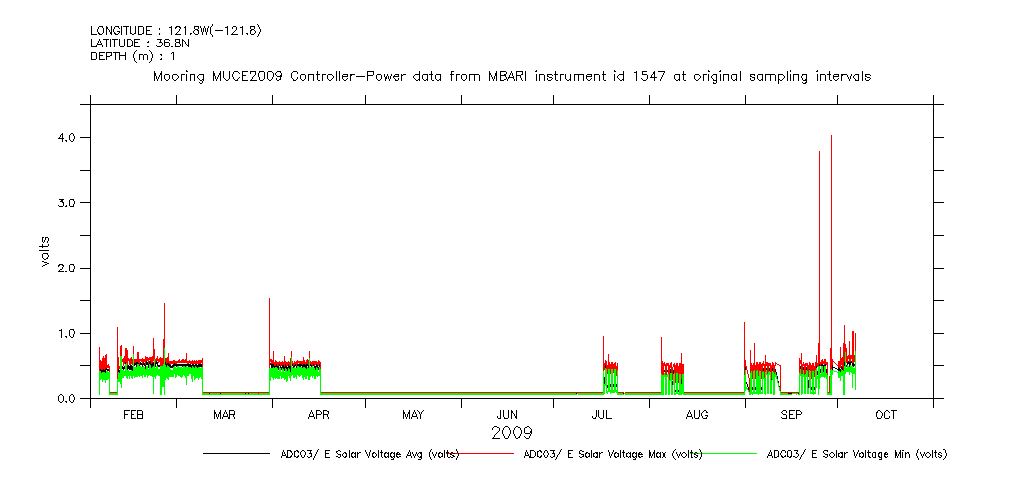1009x504 pixels.
Task: Click the FEB label on the time axis
Action: [133, 414]
